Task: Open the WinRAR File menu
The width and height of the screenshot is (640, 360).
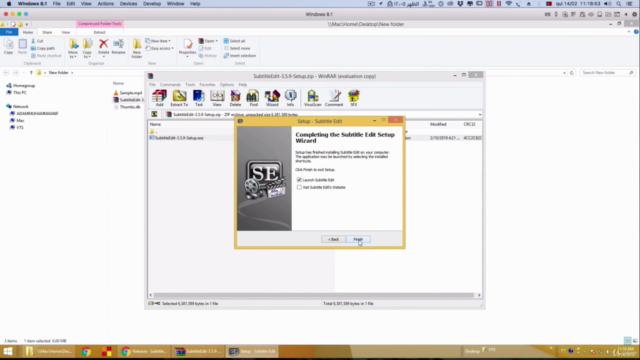Action: click(152, 84)
